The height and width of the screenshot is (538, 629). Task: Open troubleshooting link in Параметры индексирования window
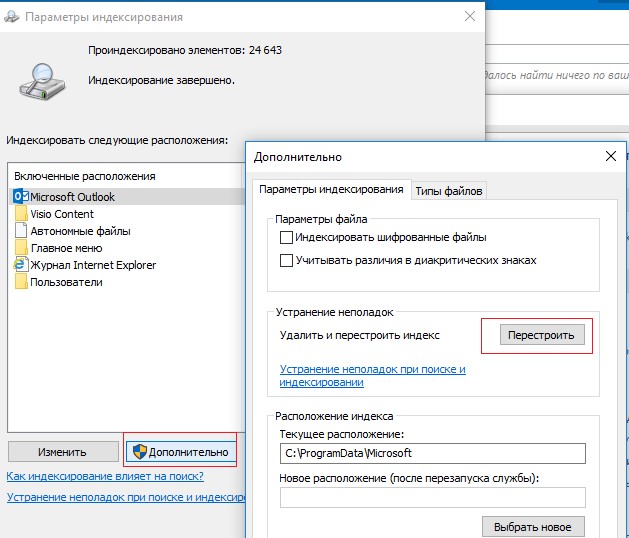coord(126,497)
